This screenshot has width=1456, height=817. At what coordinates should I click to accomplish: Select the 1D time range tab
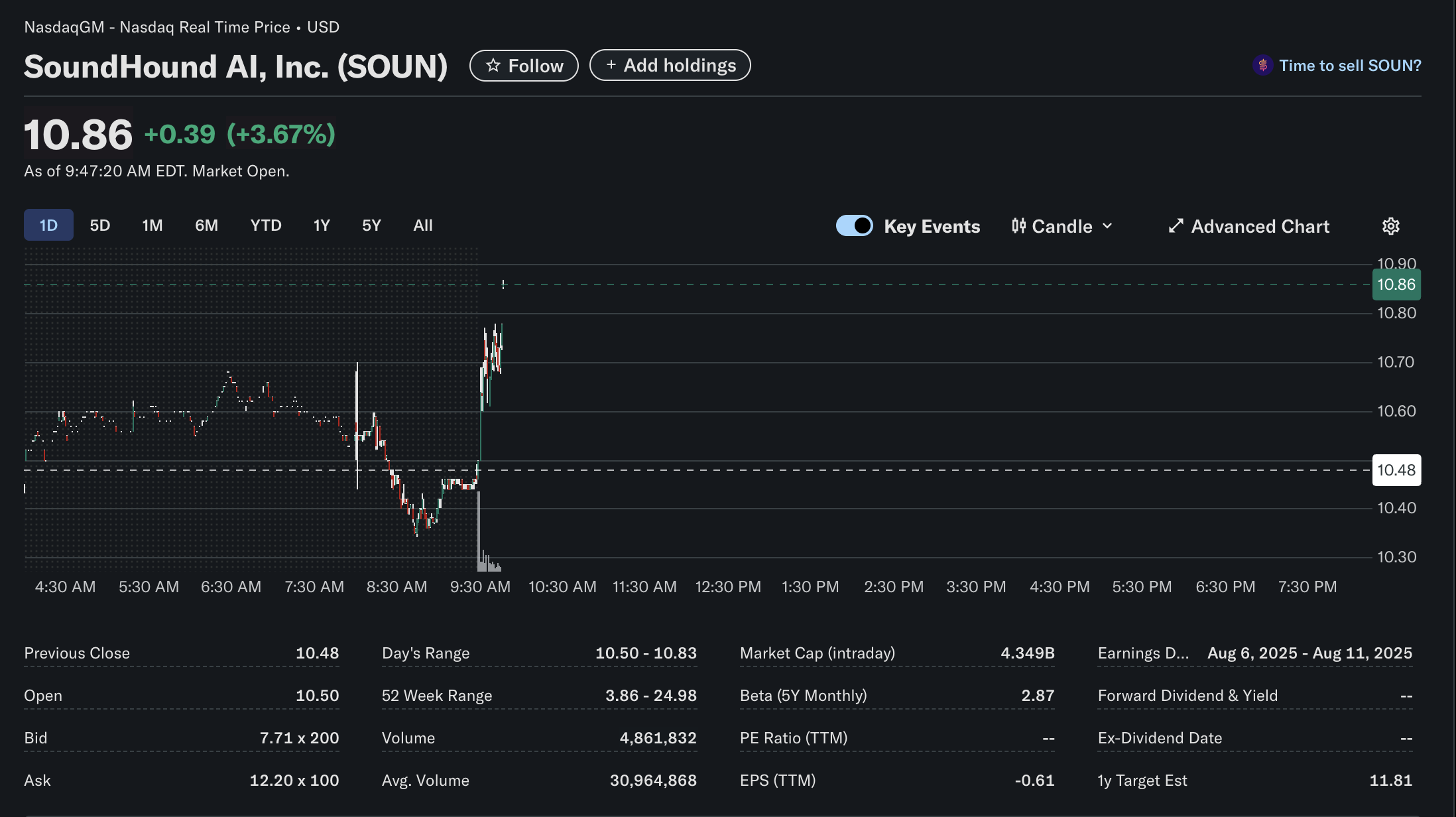tap(48, 225)
